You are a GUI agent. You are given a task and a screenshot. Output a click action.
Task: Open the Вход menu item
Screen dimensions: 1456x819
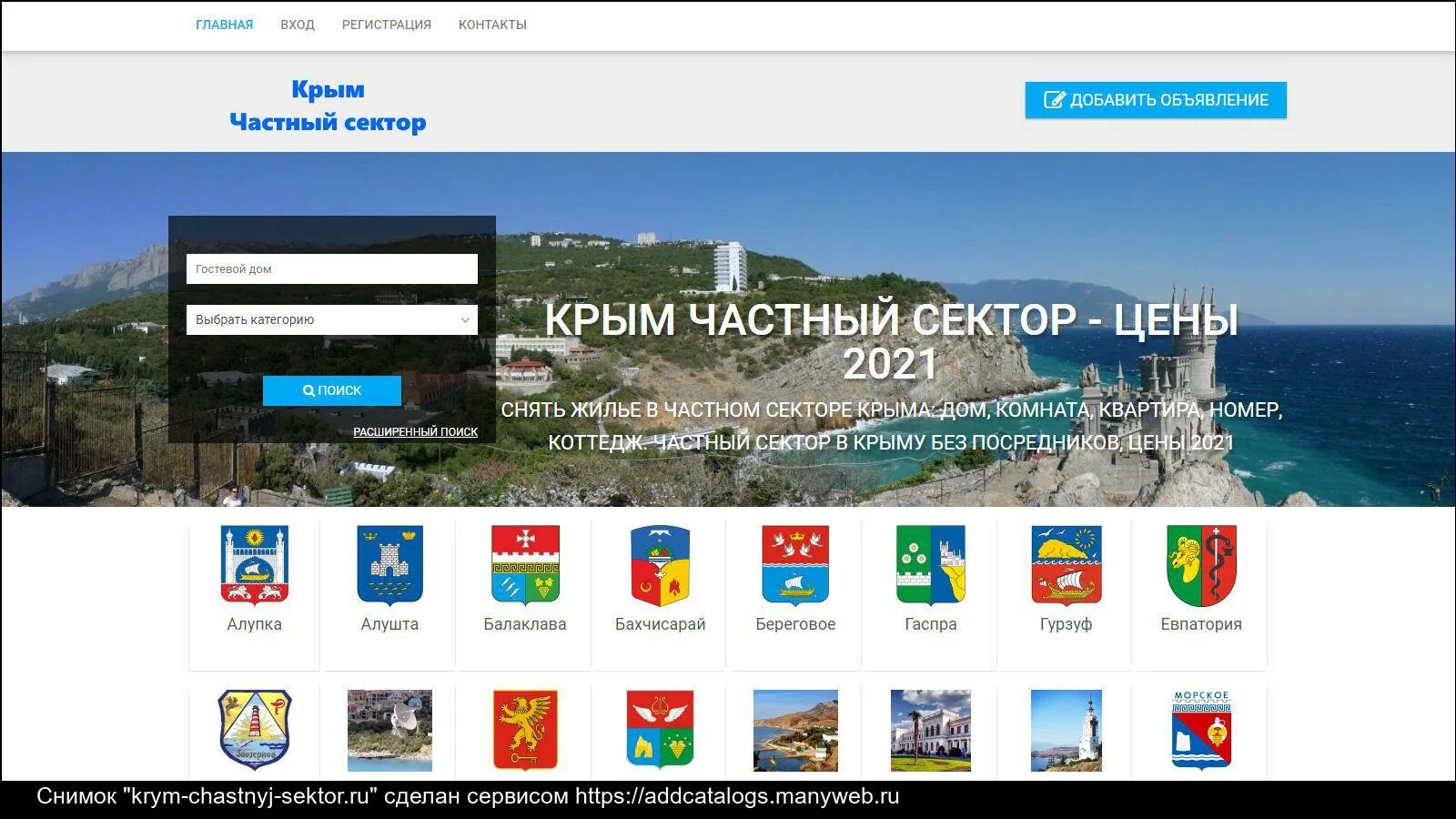tap(298, 25)
